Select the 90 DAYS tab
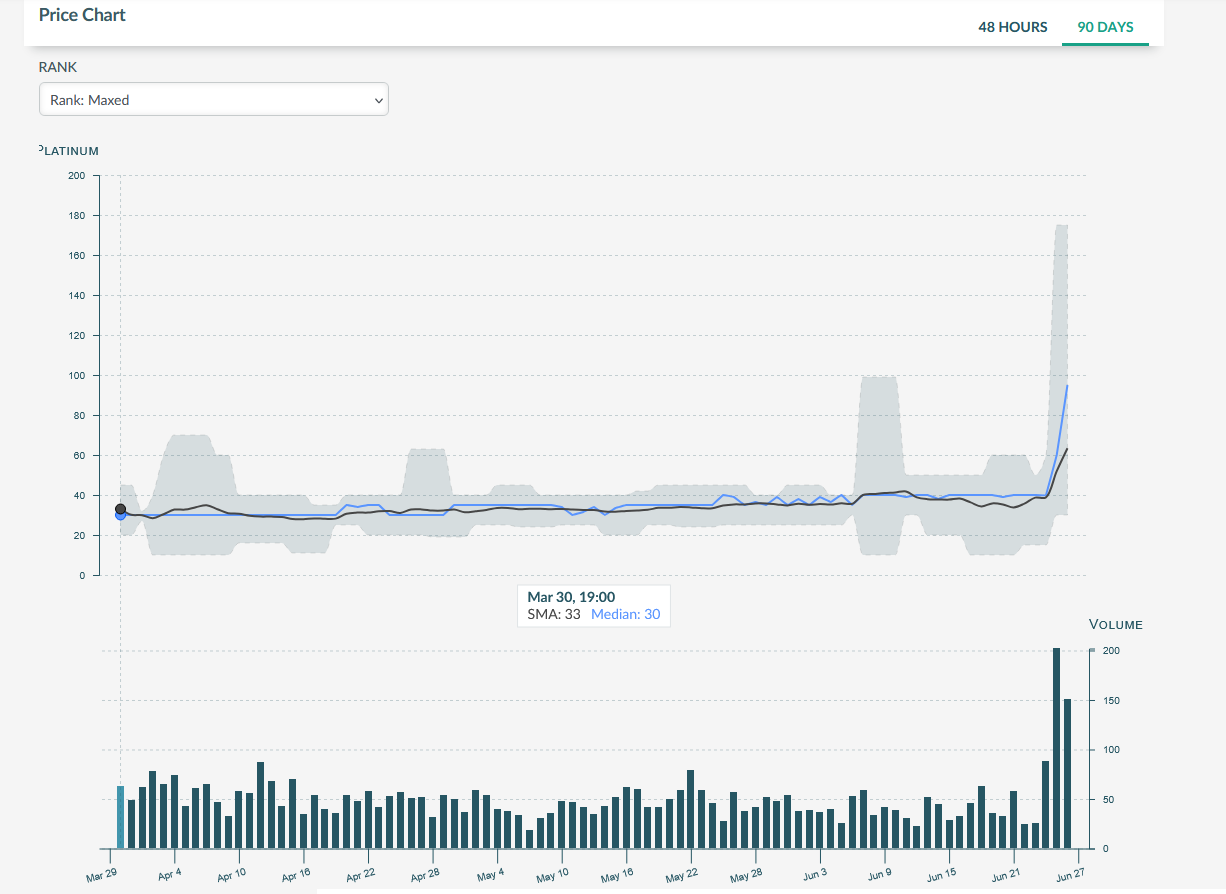Image resolution: width=1226 pixels, height=894 pixels. [x=1105, y=27]
